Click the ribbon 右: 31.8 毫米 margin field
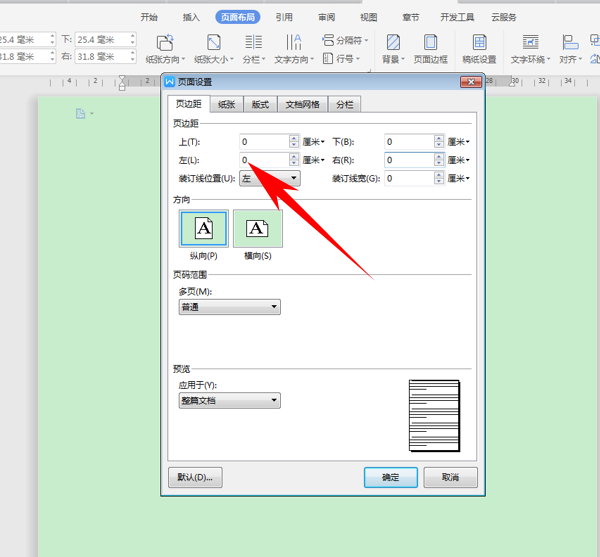The image size is (600, 557). tap(105, 57)
